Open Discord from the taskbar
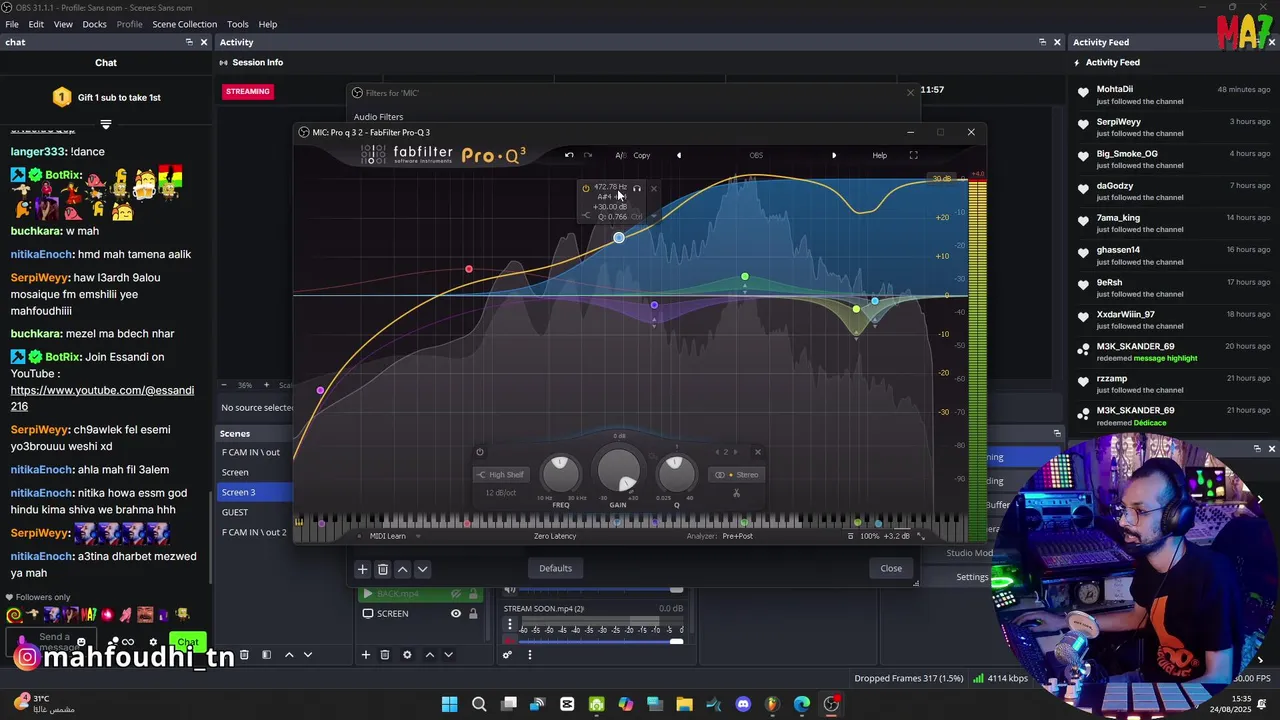The height and width of the screenshot is (720, 1280). [x=743, y=704]
